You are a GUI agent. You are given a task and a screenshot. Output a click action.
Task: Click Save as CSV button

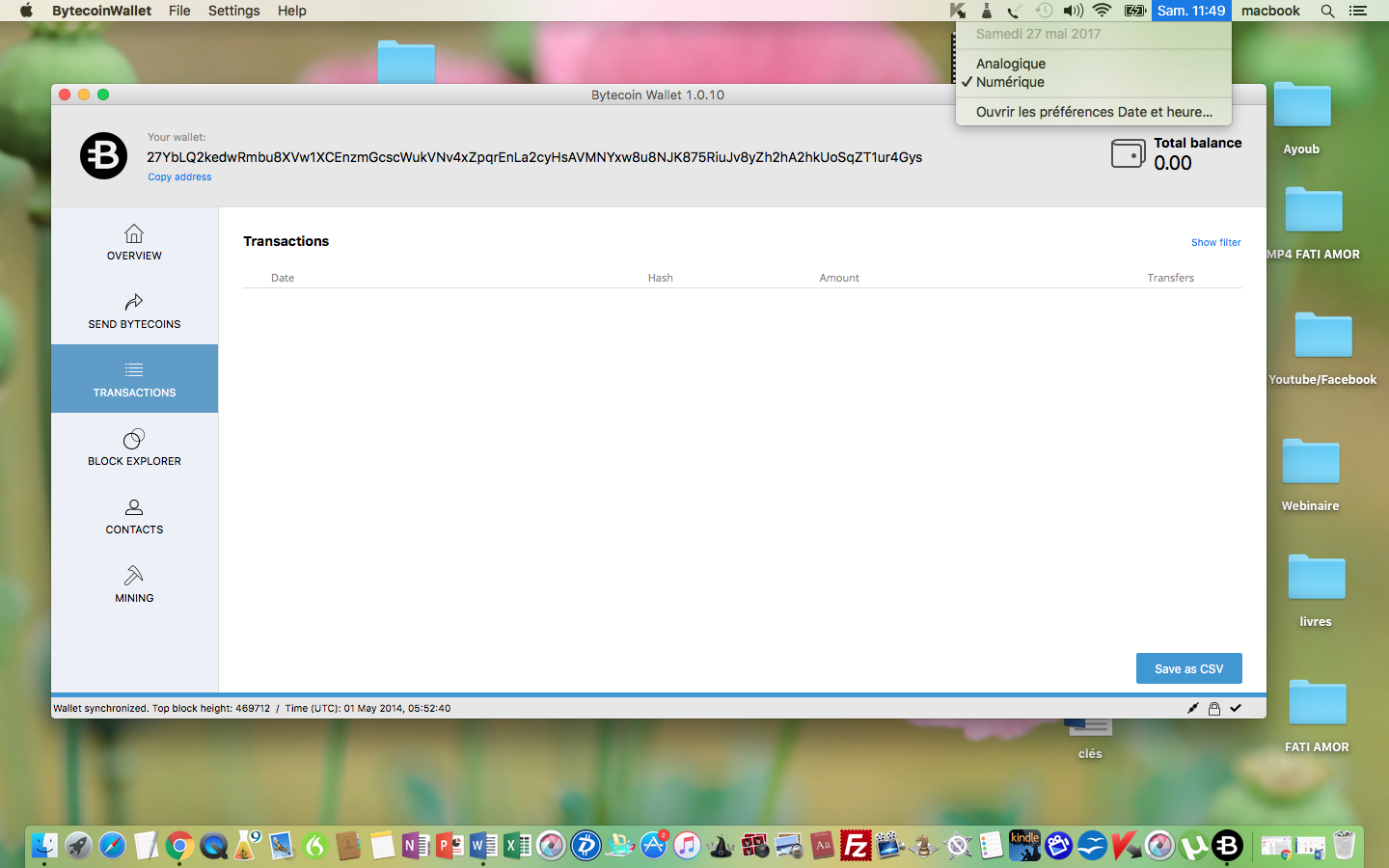(1188, 668)
